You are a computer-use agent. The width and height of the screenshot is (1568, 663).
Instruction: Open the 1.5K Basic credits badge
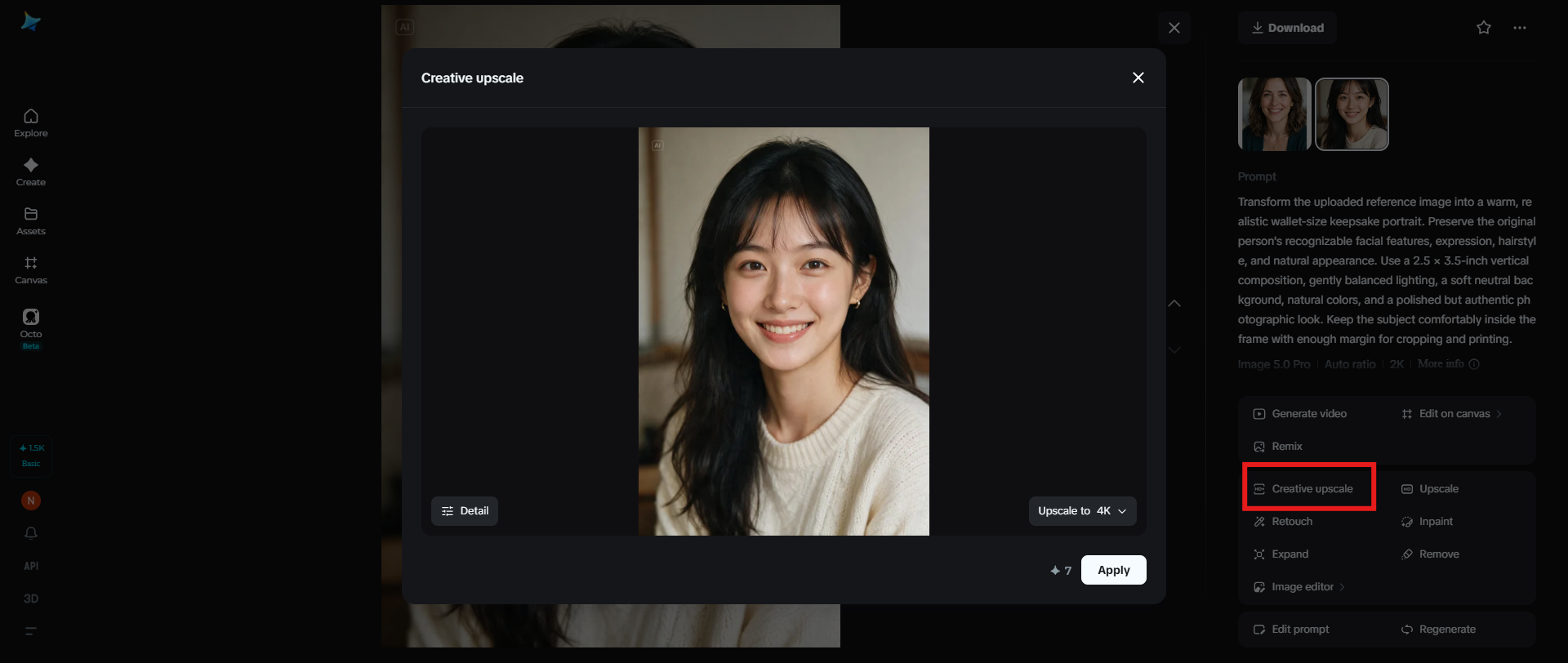pyautogui.click(x=31, y=456)
